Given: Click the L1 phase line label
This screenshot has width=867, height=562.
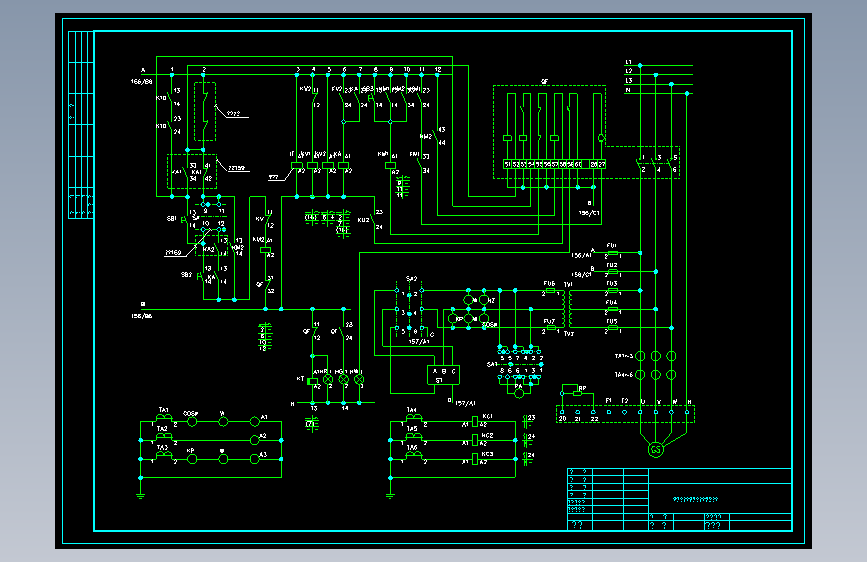Looking at the screenshot, I should point(629,63).
